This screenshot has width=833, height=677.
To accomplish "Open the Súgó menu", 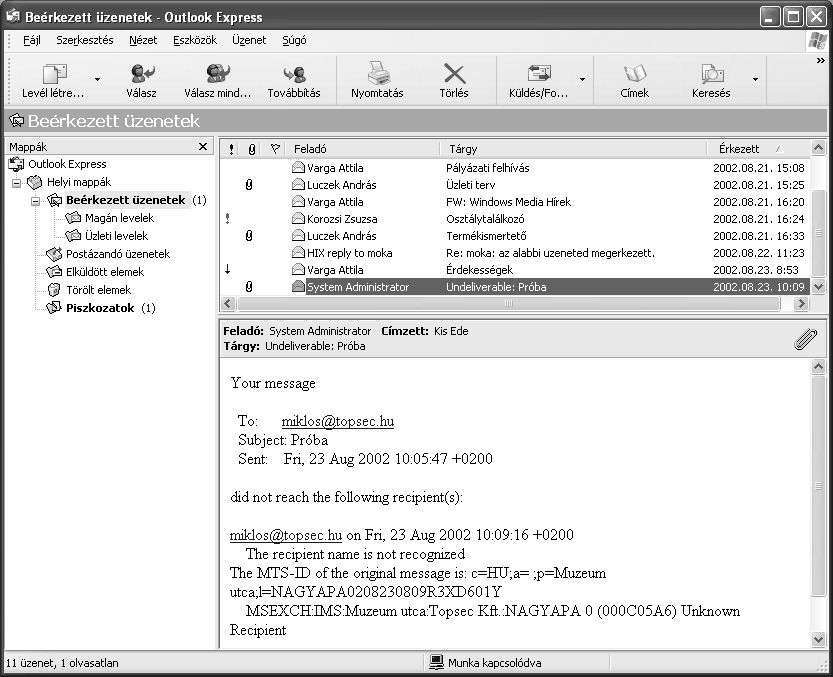I will pos(294,40).
